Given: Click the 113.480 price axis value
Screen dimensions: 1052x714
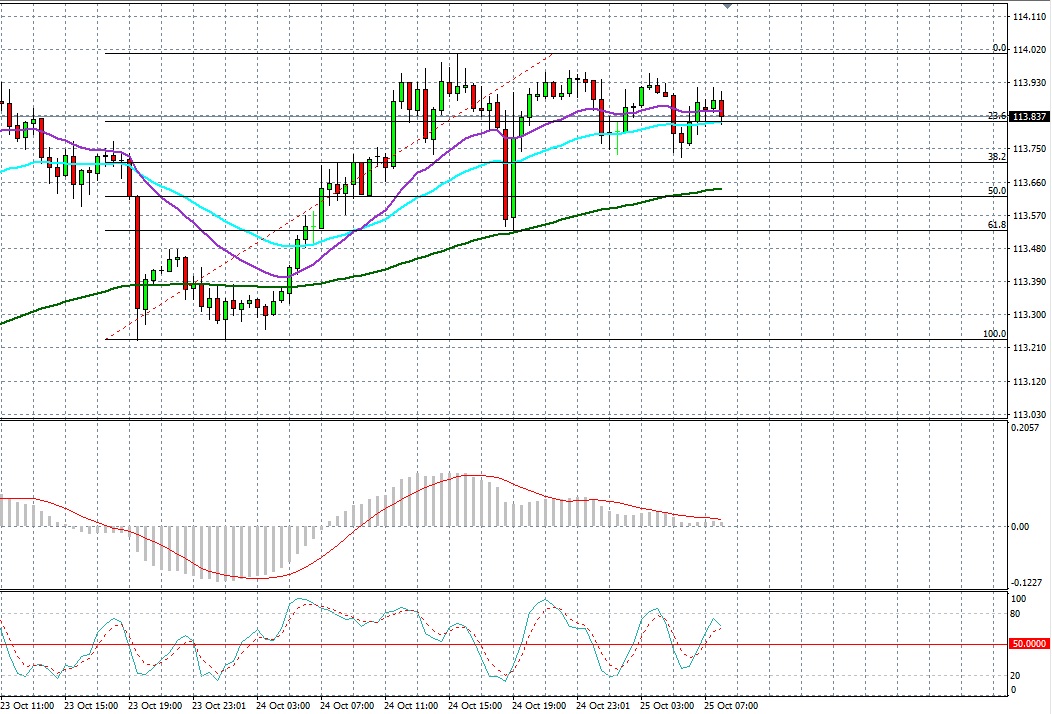Looking at the screenshot, I should click(x=1029, y=249).
